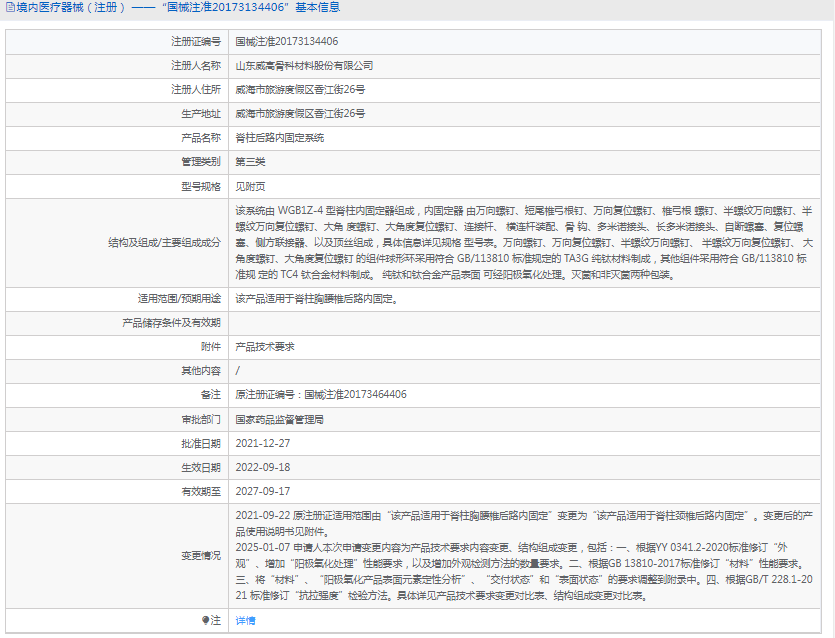Screen dimensions: 835x638
Task: Click the 其他内容 row label
Action: (201, 371)
